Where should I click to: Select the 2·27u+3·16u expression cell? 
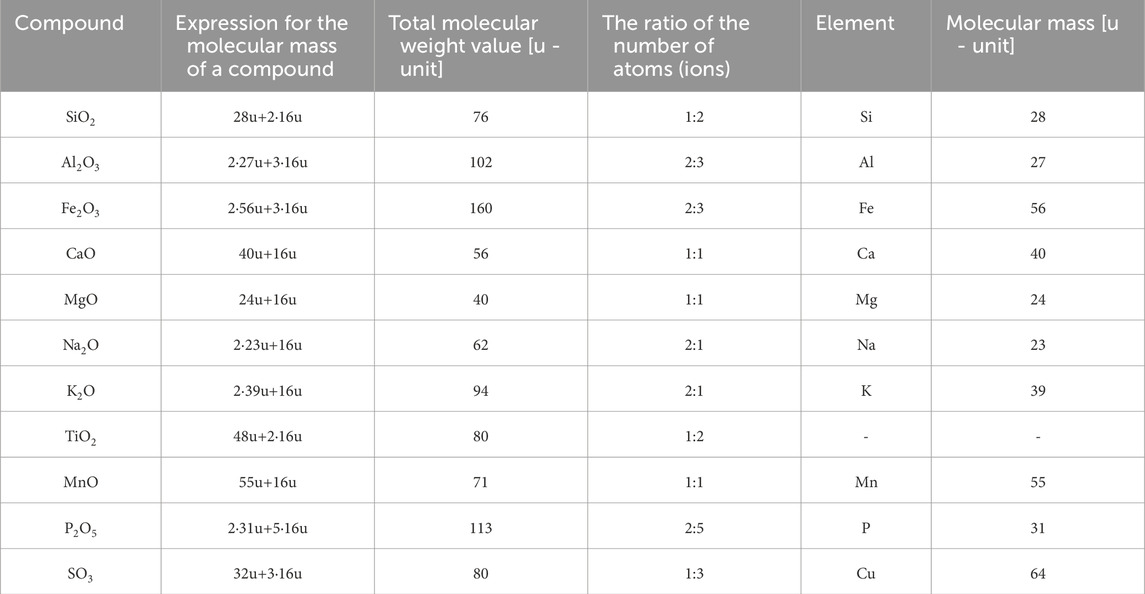pyautogui.click(x=267, y=162)
